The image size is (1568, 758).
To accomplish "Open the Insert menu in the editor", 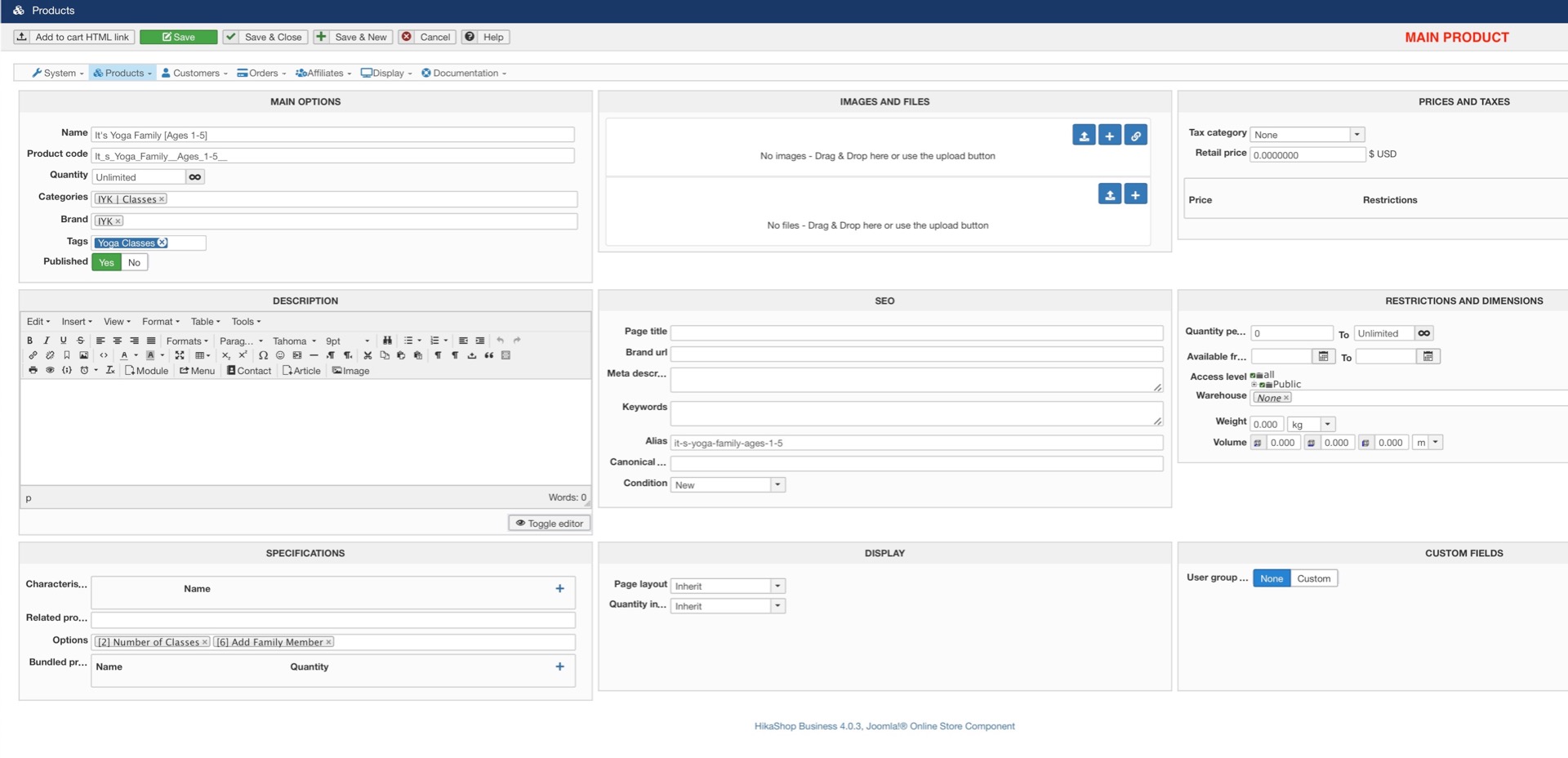I will (76, 322).
